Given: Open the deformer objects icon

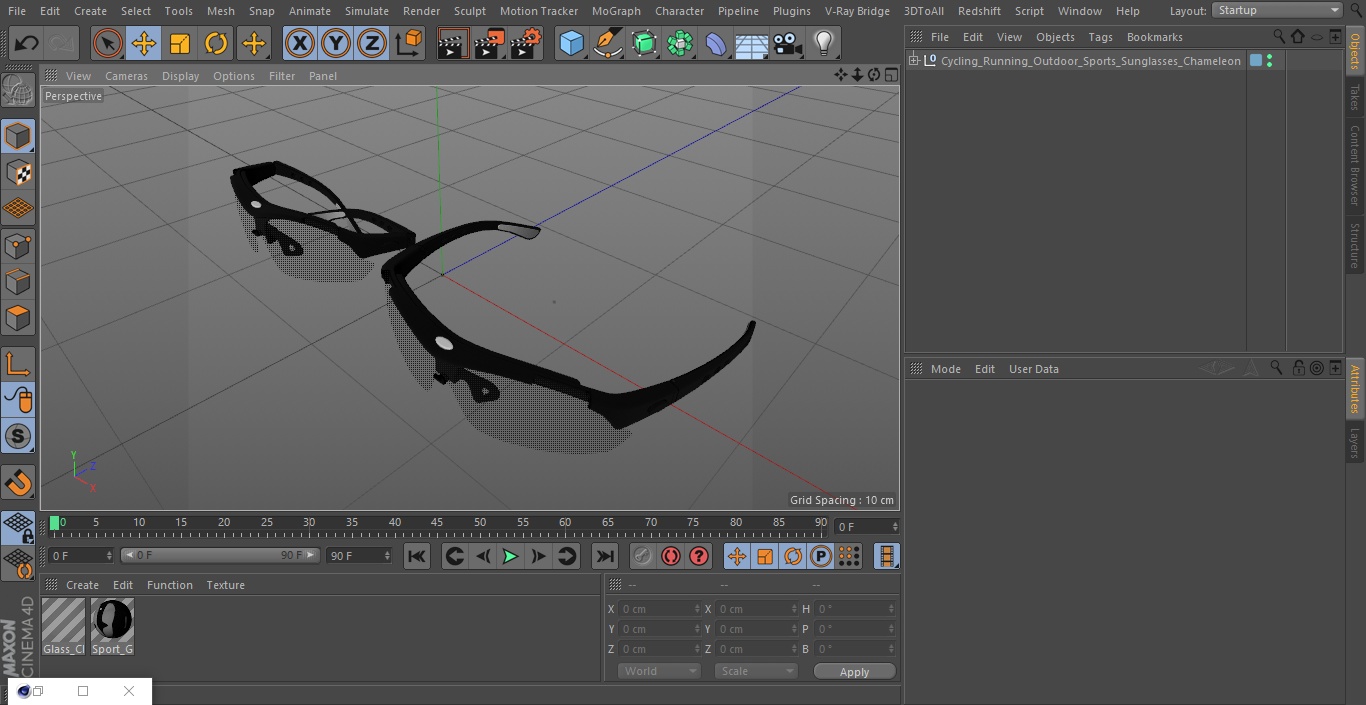Looking at the screenshot, I should 716,44.
